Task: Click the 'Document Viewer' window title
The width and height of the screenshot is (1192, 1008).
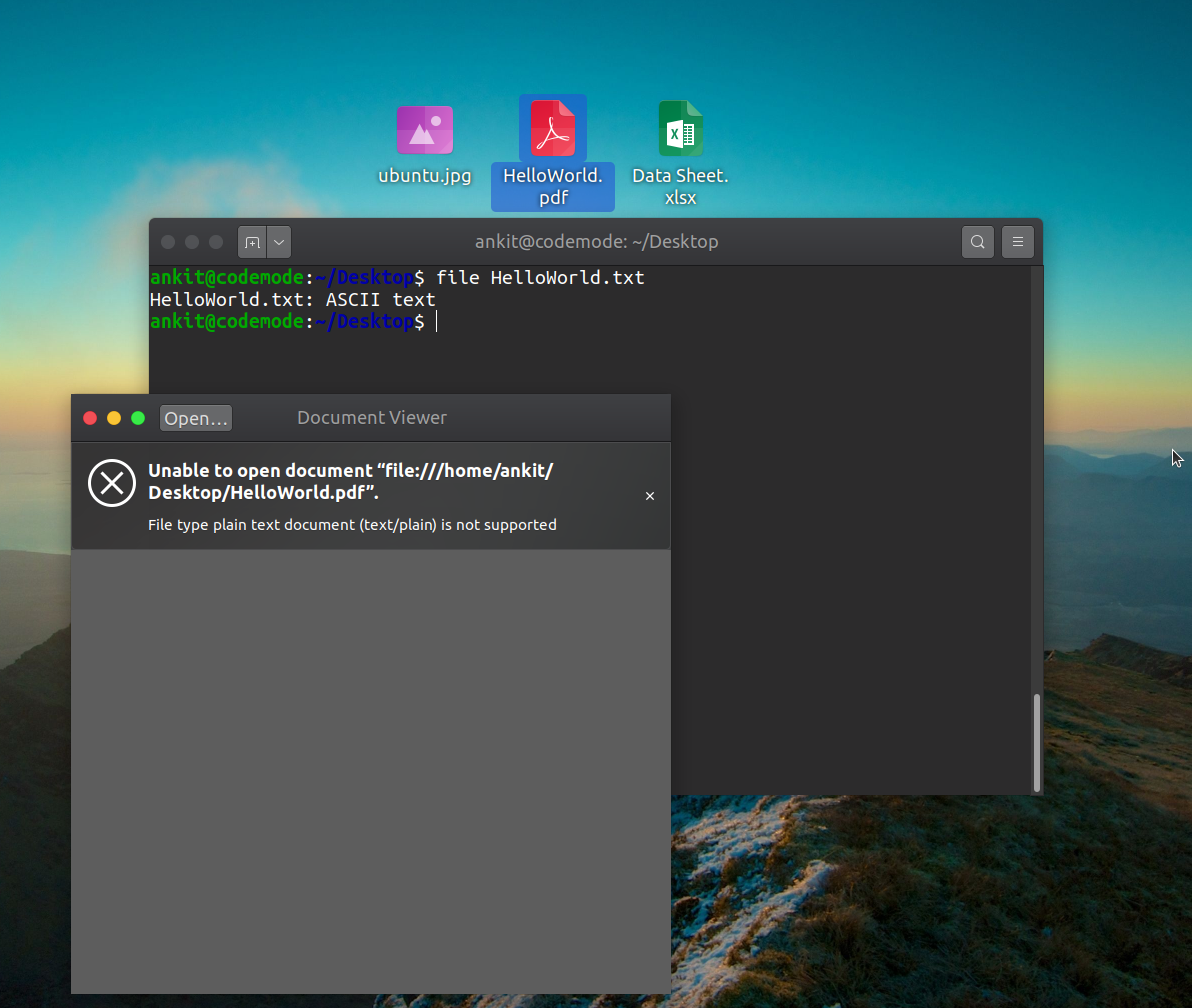Action: [x=371, y=418]
